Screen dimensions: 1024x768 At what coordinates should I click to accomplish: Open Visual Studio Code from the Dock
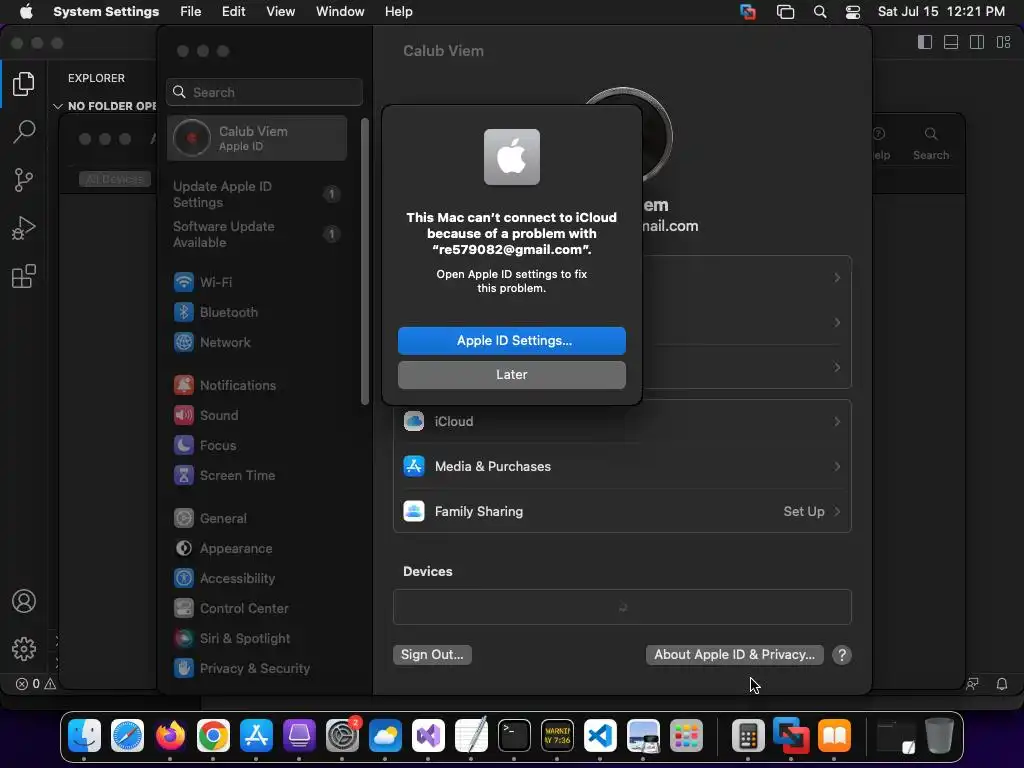[x=600, y=736]
